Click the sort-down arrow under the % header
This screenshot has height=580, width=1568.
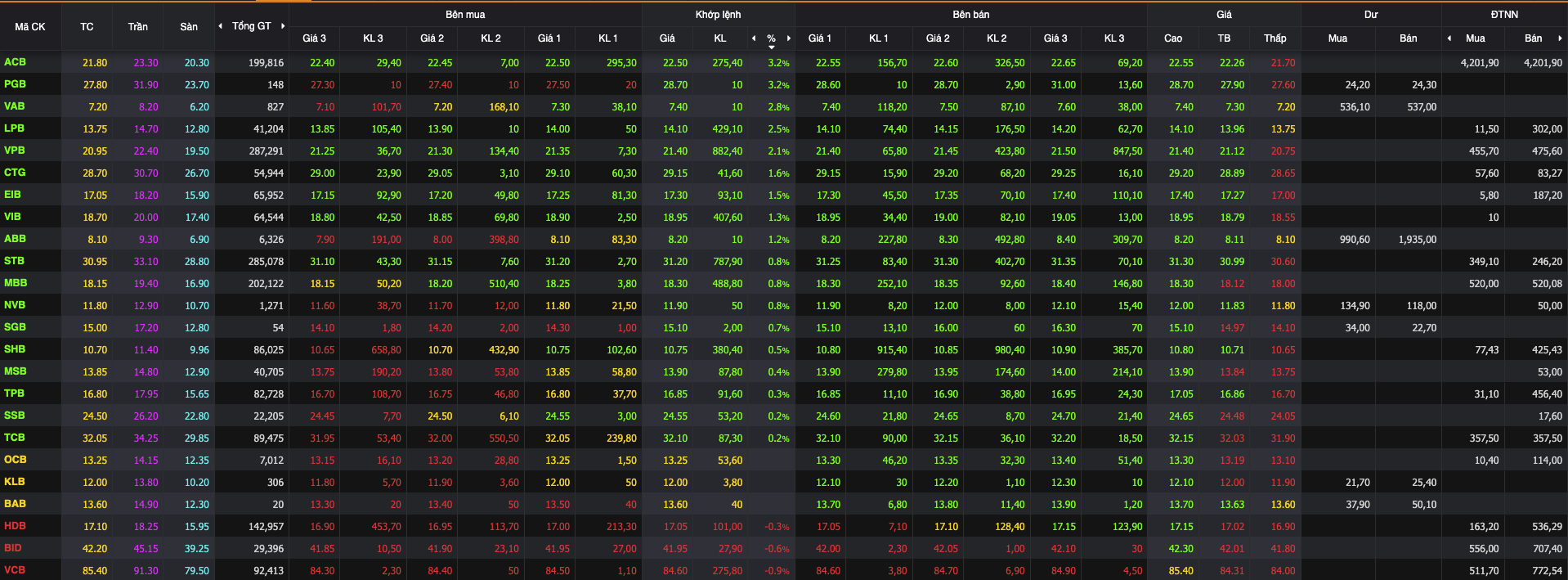point(771,47)
